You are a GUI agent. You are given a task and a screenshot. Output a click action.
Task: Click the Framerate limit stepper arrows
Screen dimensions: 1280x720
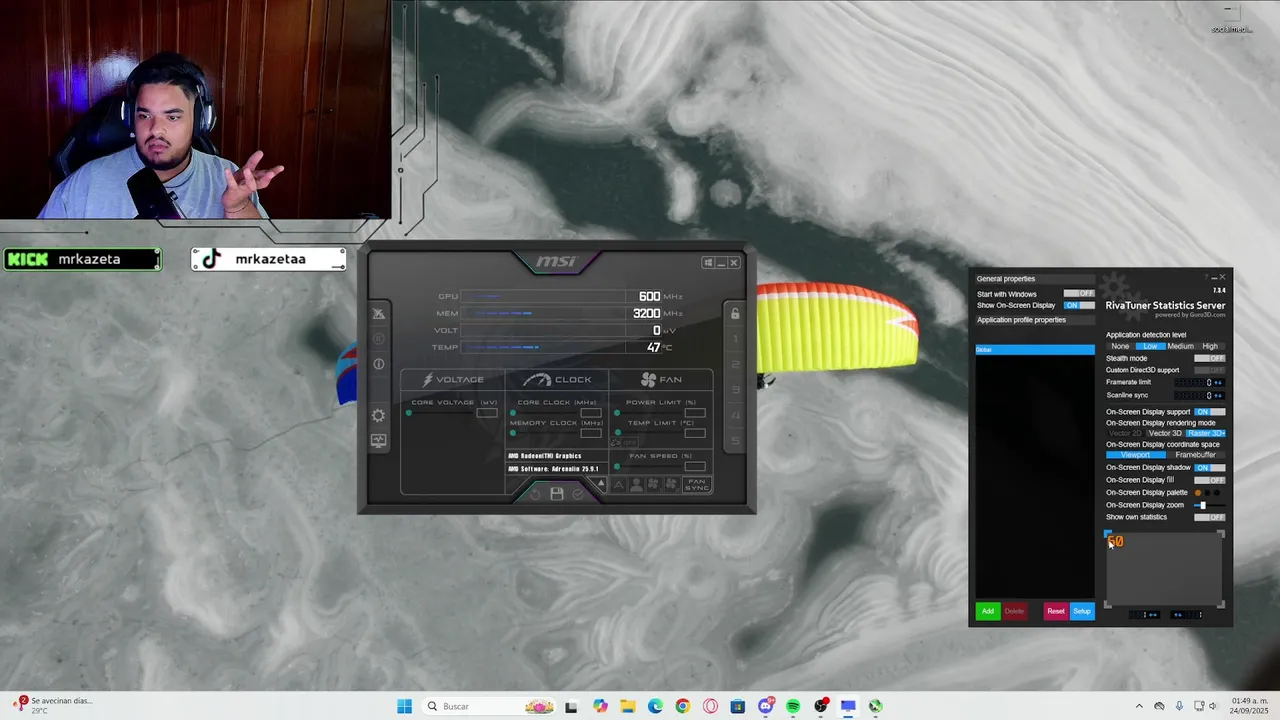coord(1218,383)
